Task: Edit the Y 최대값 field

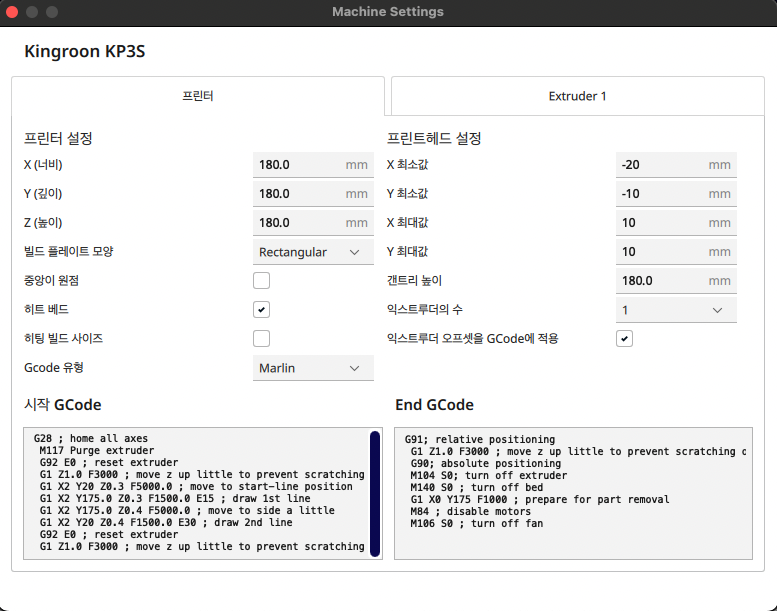Action: 676,252
